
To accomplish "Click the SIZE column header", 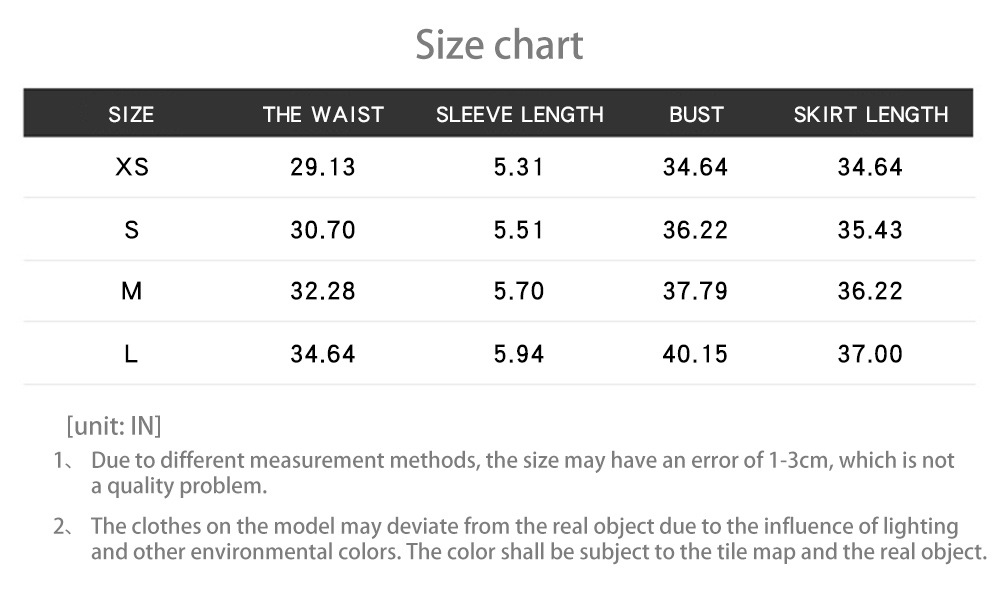I will (131, 114).
